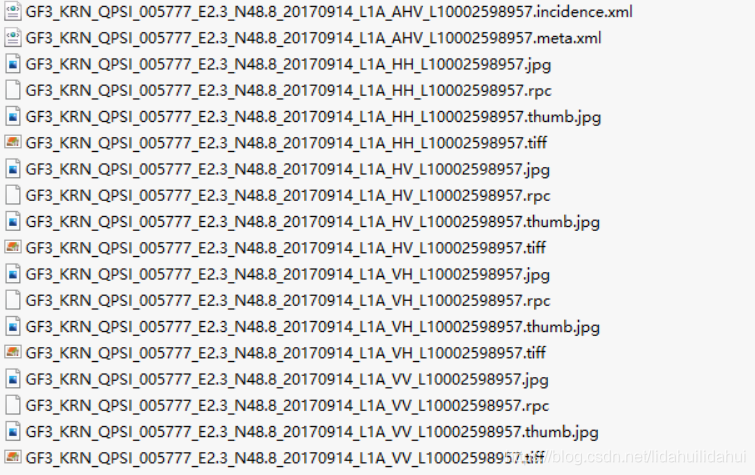Screen dimensions: 755x475
Task: Select the AHV incidence.xml file name
Action: click(329, 12)
